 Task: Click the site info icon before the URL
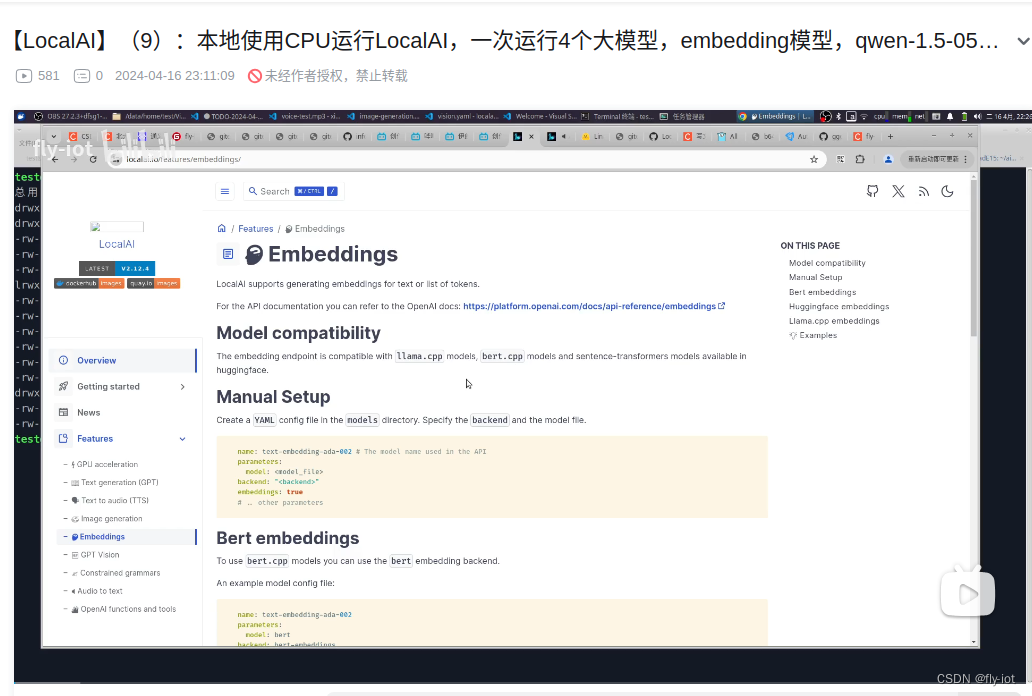(x=116, y=159)
